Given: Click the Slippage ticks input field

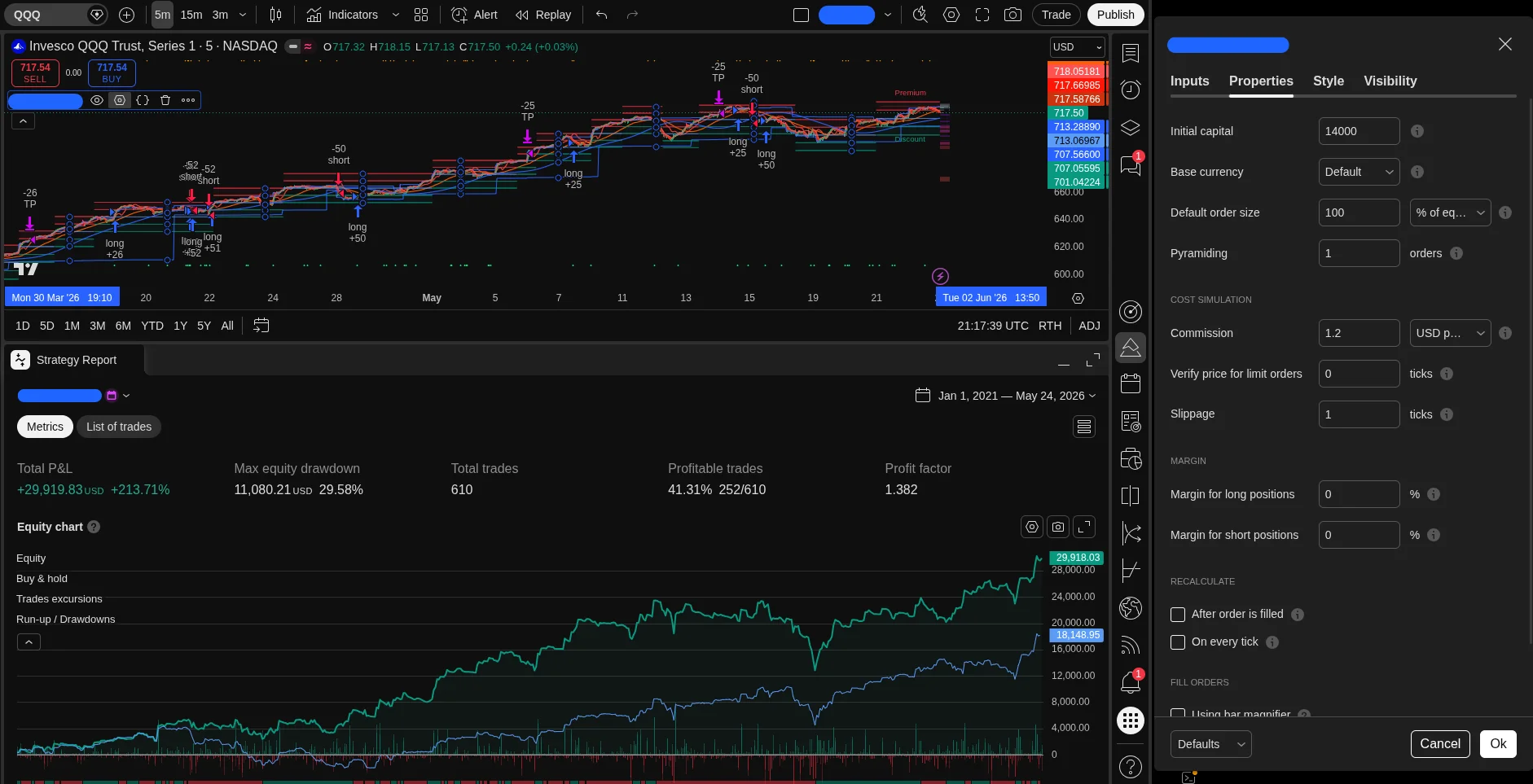Looking at the screenshot, I should (x=1359, y=414).
